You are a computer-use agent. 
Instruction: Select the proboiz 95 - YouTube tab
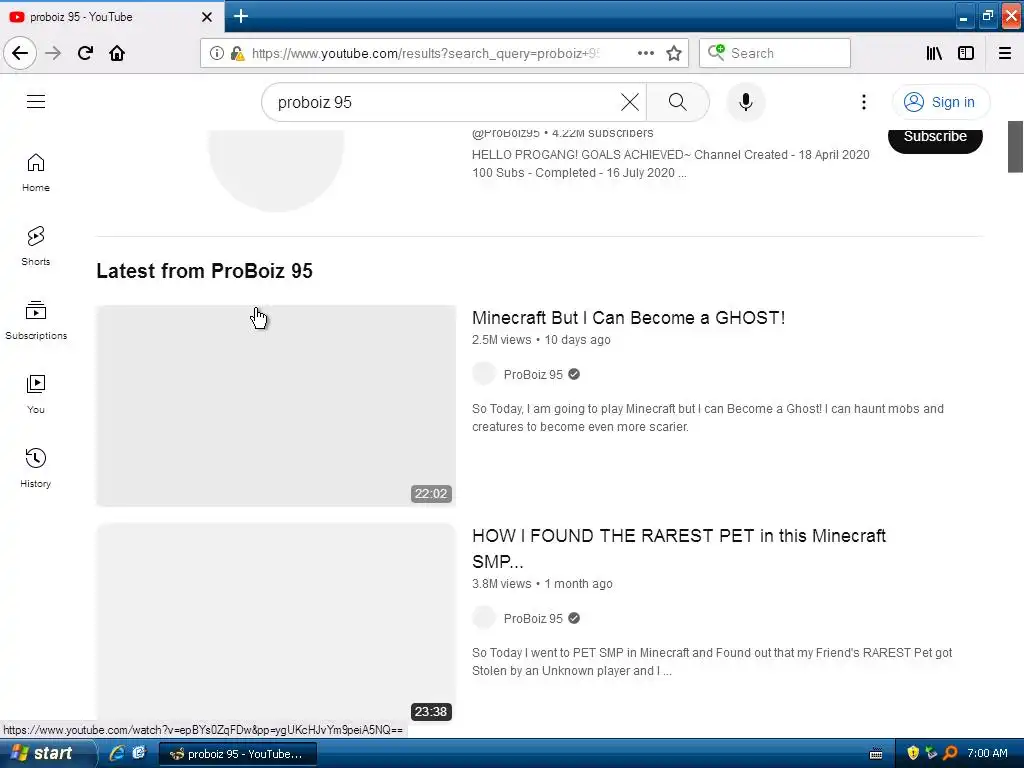111,17
